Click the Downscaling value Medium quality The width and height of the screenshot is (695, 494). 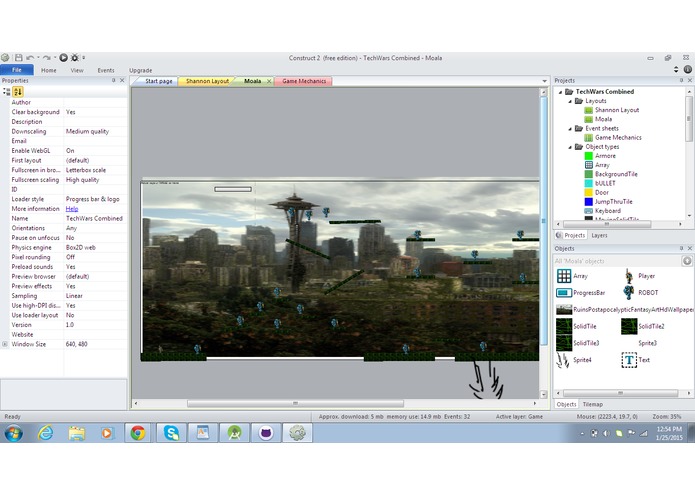pos(87,132)
